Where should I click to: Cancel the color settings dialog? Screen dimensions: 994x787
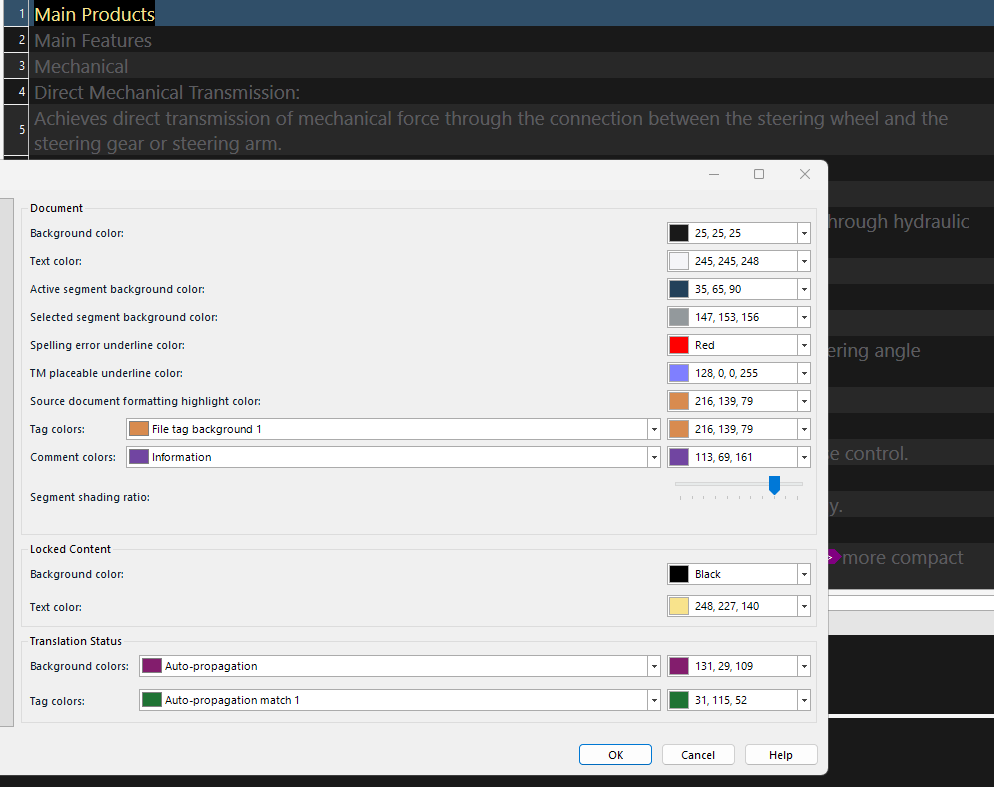(x=698, y=755)
